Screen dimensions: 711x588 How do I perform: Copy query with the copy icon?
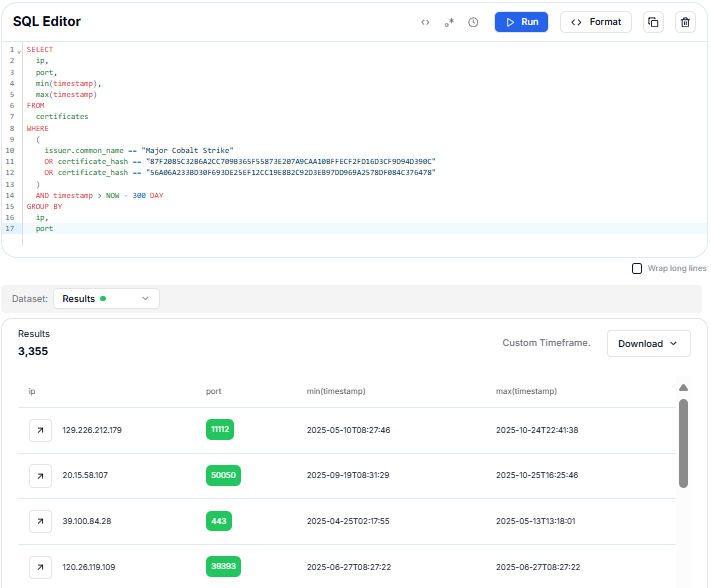click(653, 22)
